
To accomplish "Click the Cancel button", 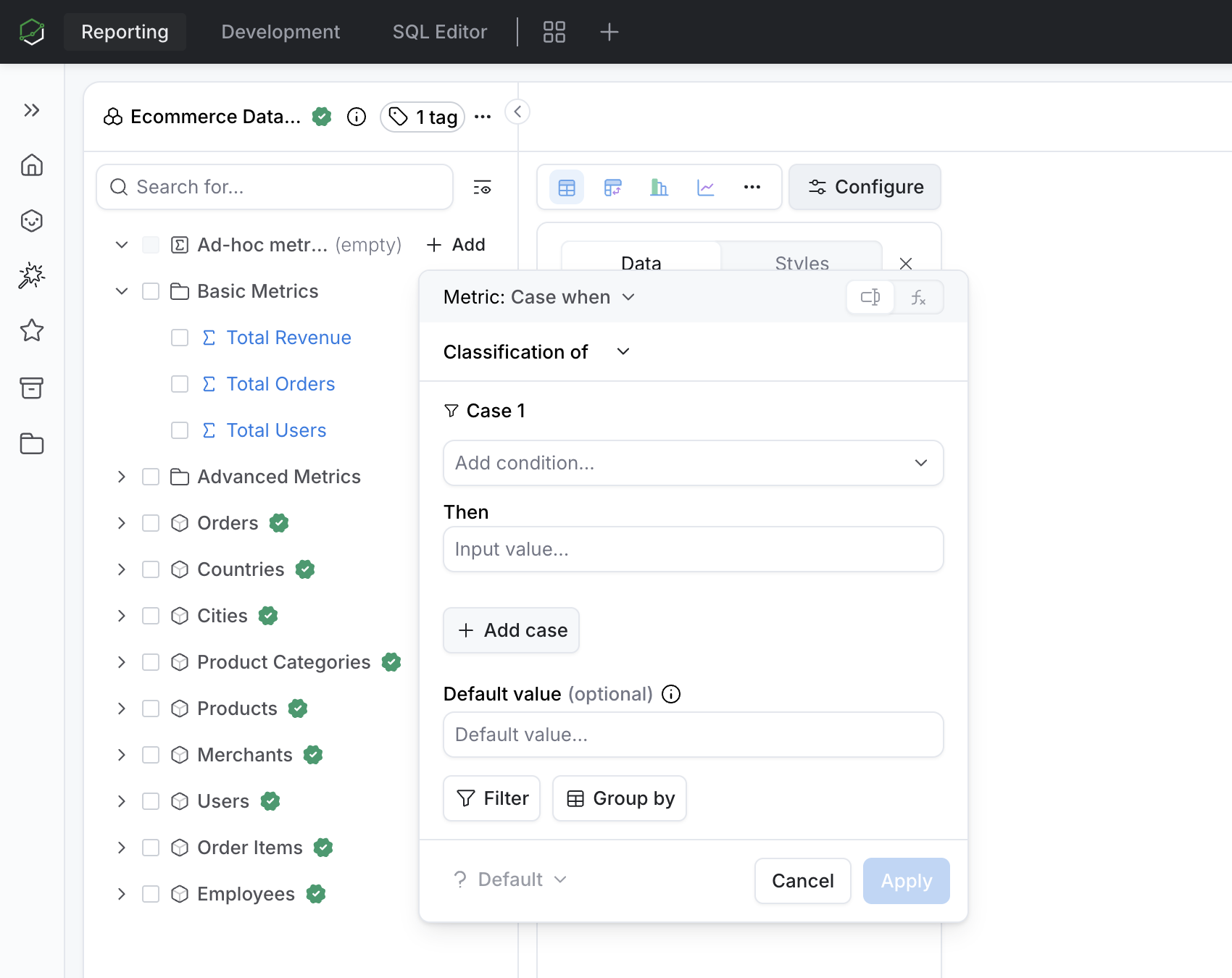I will coord(803,881).
